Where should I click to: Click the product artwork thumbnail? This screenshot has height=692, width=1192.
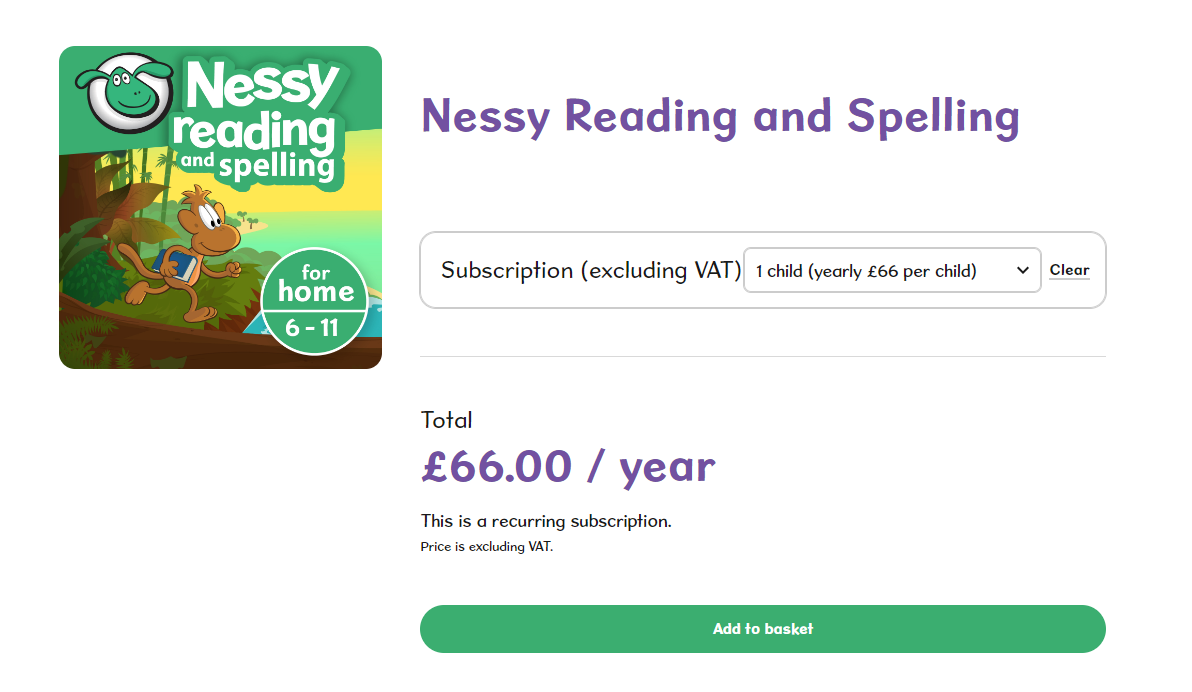pyautogui.click(x=220, y=206)
